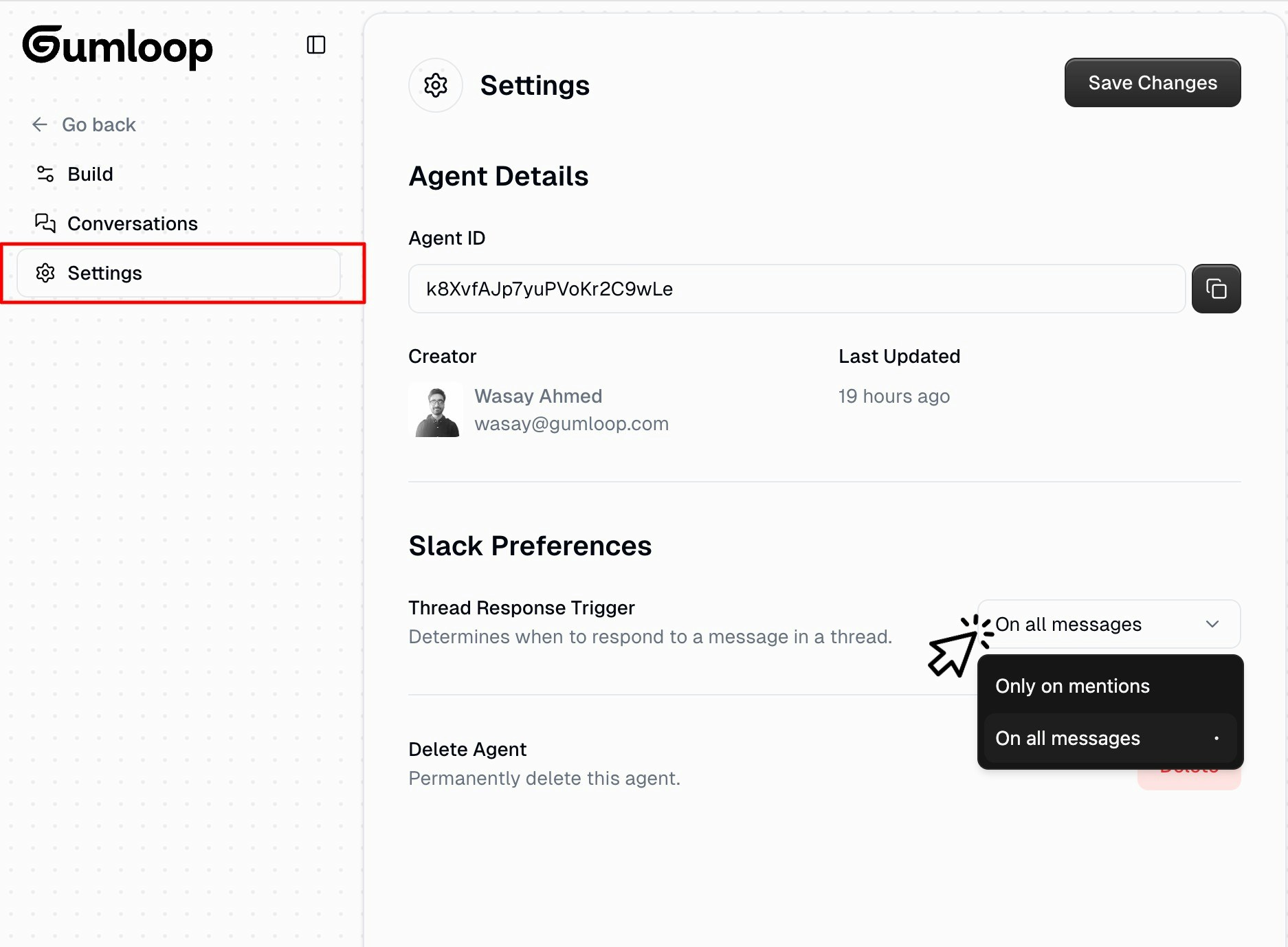Click the Agent Details heading

(498, 176)
